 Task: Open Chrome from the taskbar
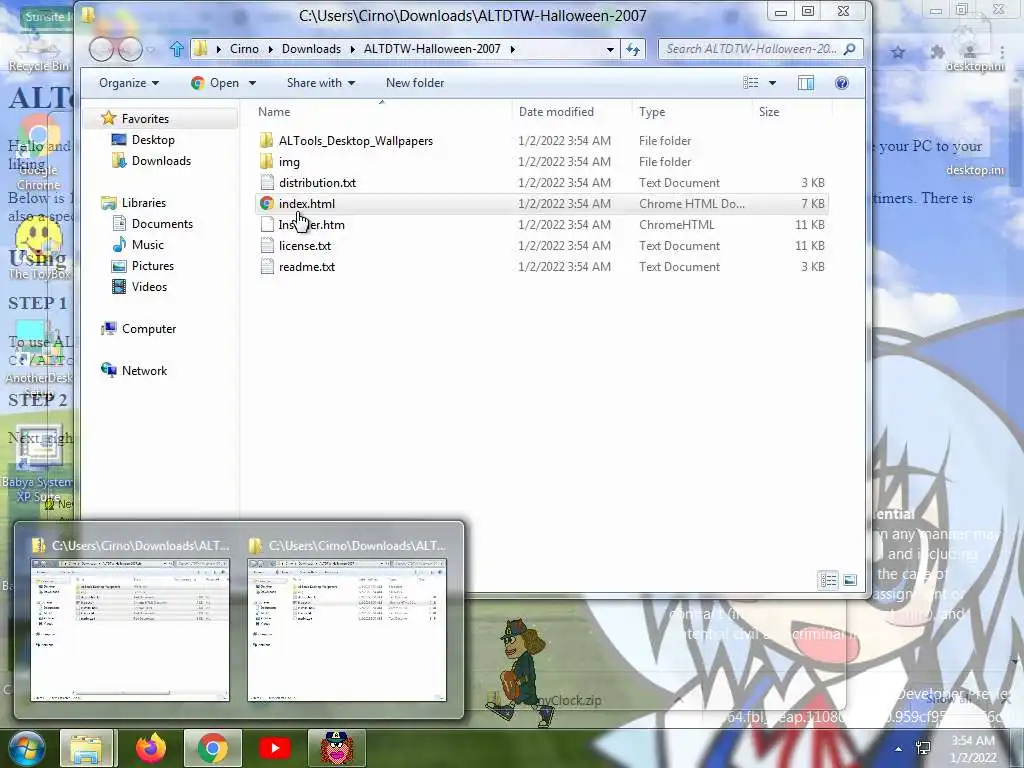pyautogui.click(x=213, y=748)
